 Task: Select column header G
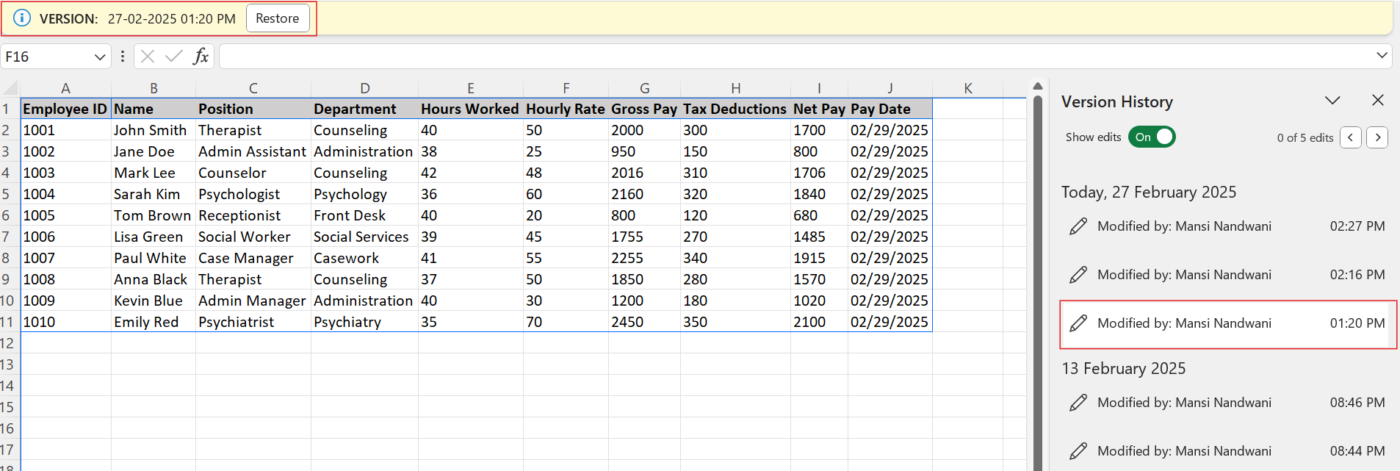(x=644, y=88)
